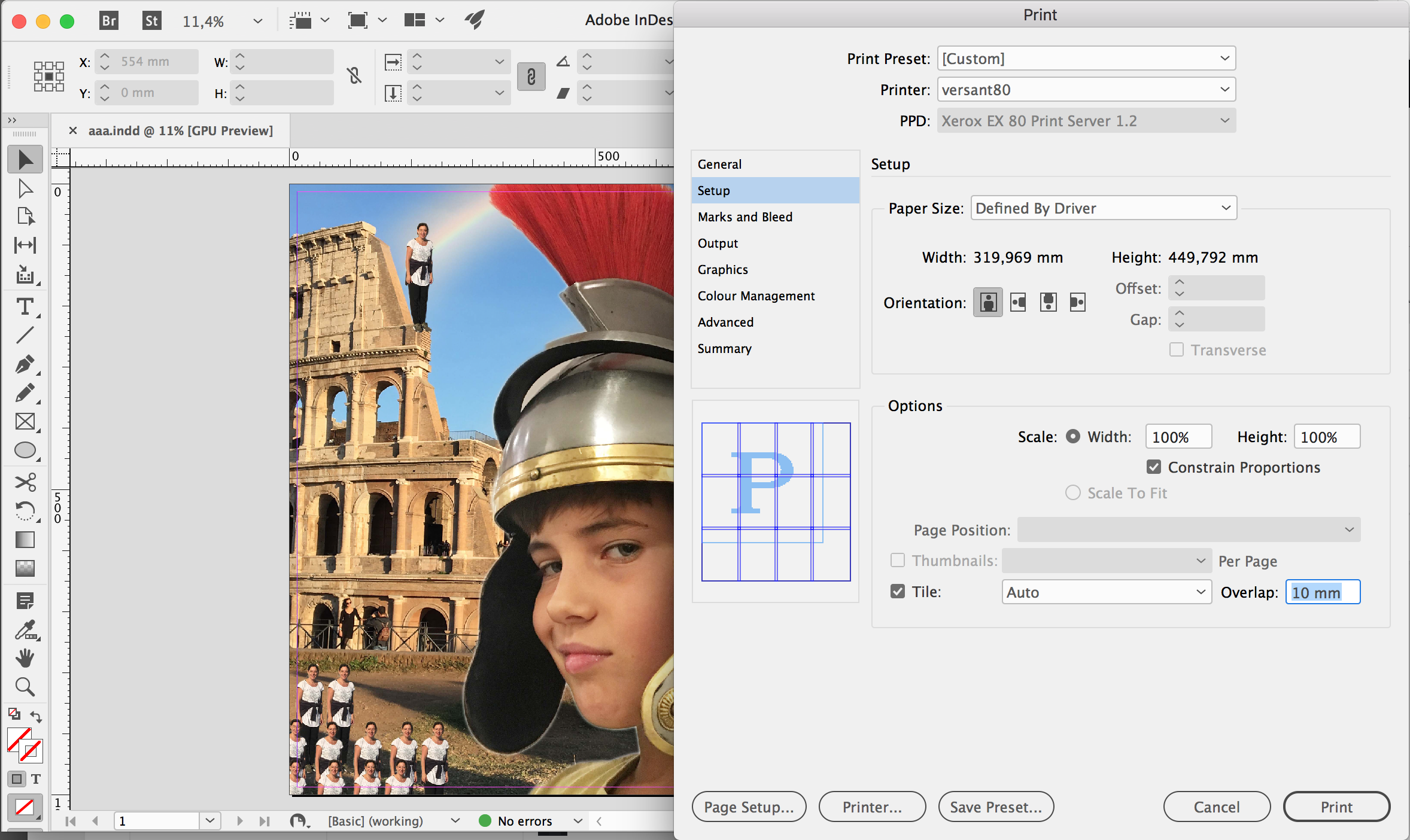Swap fill and stroke arrow icon
The height and width of the screenshot is (840, 1410).
coord(36,716)
